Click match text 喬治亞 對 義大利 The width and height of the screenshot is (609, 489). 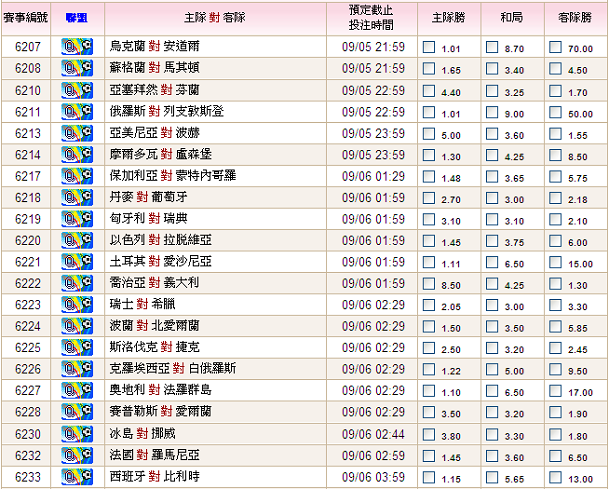tap(155, 282)
